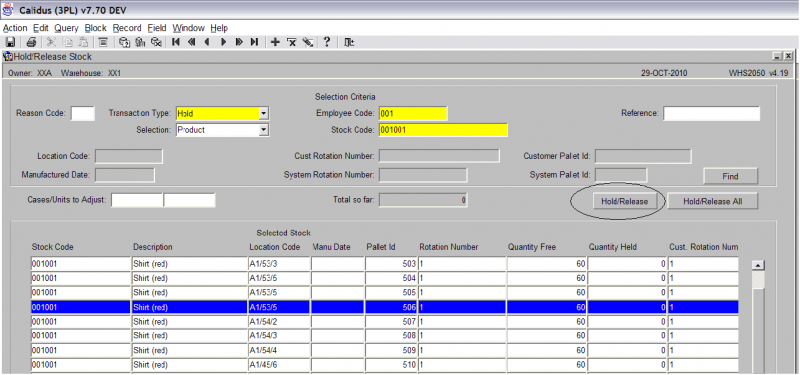Click the Reason Code input field
Viewport: 800px width, 375px height.
coord(83,113)
